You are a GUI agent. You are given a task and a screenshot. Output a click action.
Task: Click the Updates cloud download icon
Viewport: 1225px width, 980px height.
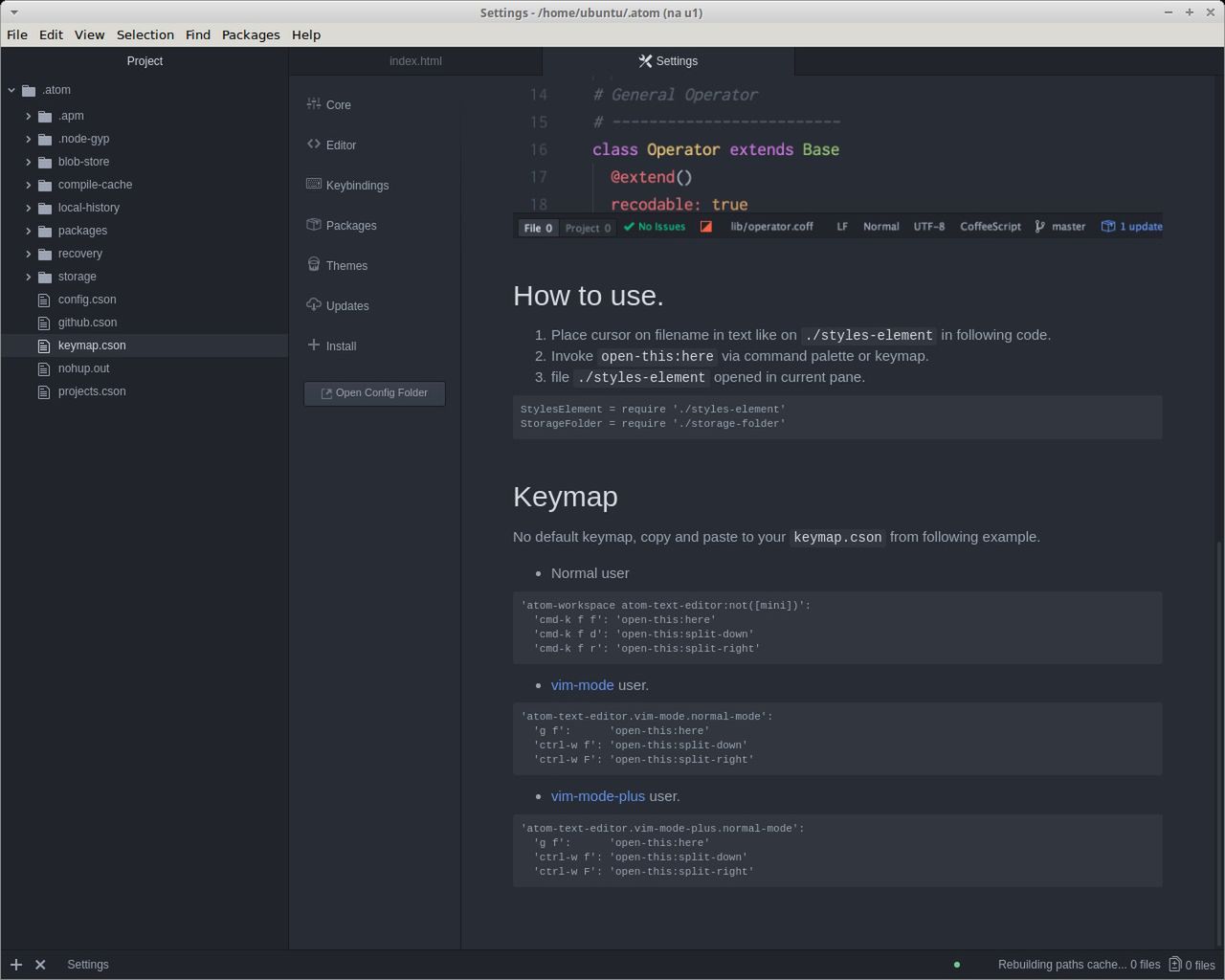click(314, 304)
